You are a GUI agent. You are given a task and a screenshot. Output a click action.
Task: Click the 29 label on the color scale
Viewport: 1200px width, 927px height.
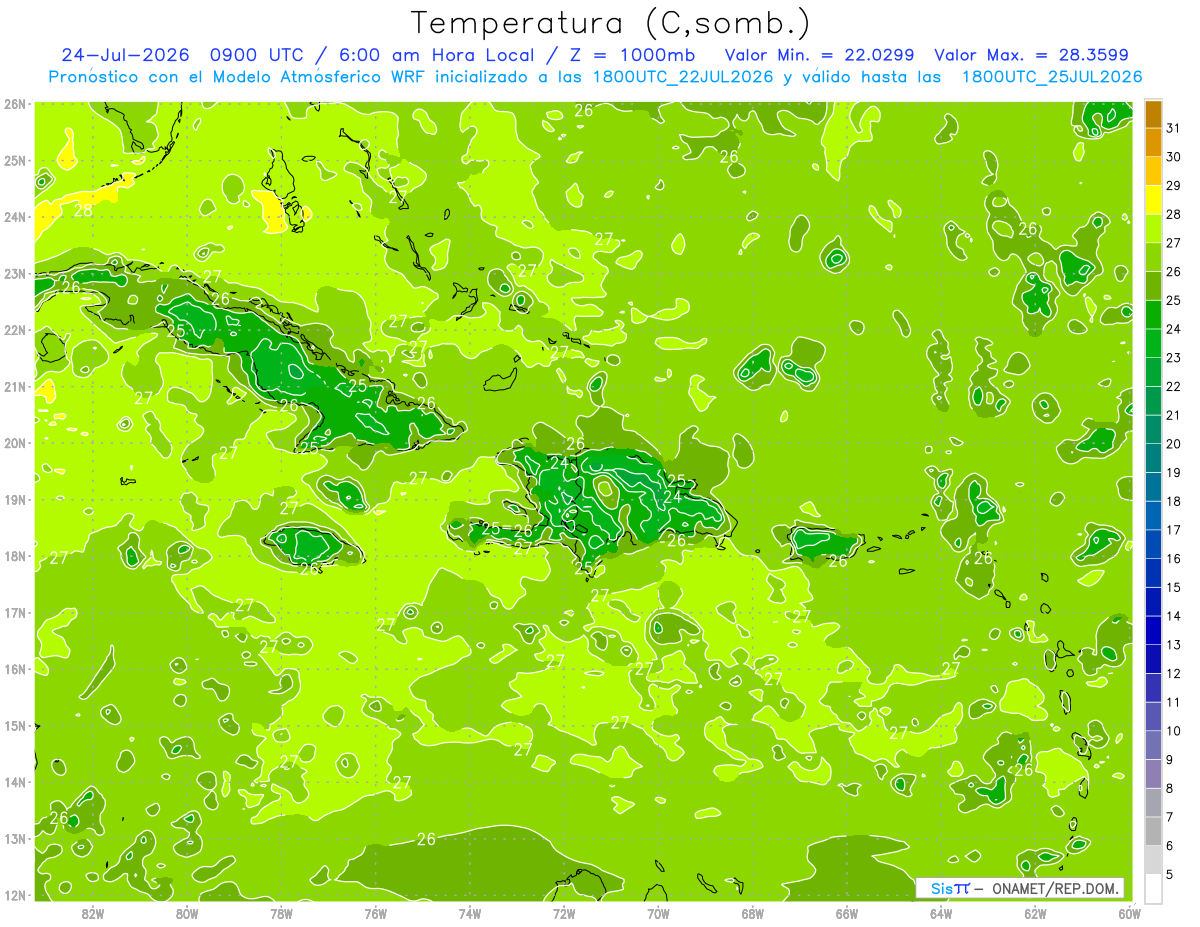1173,185
